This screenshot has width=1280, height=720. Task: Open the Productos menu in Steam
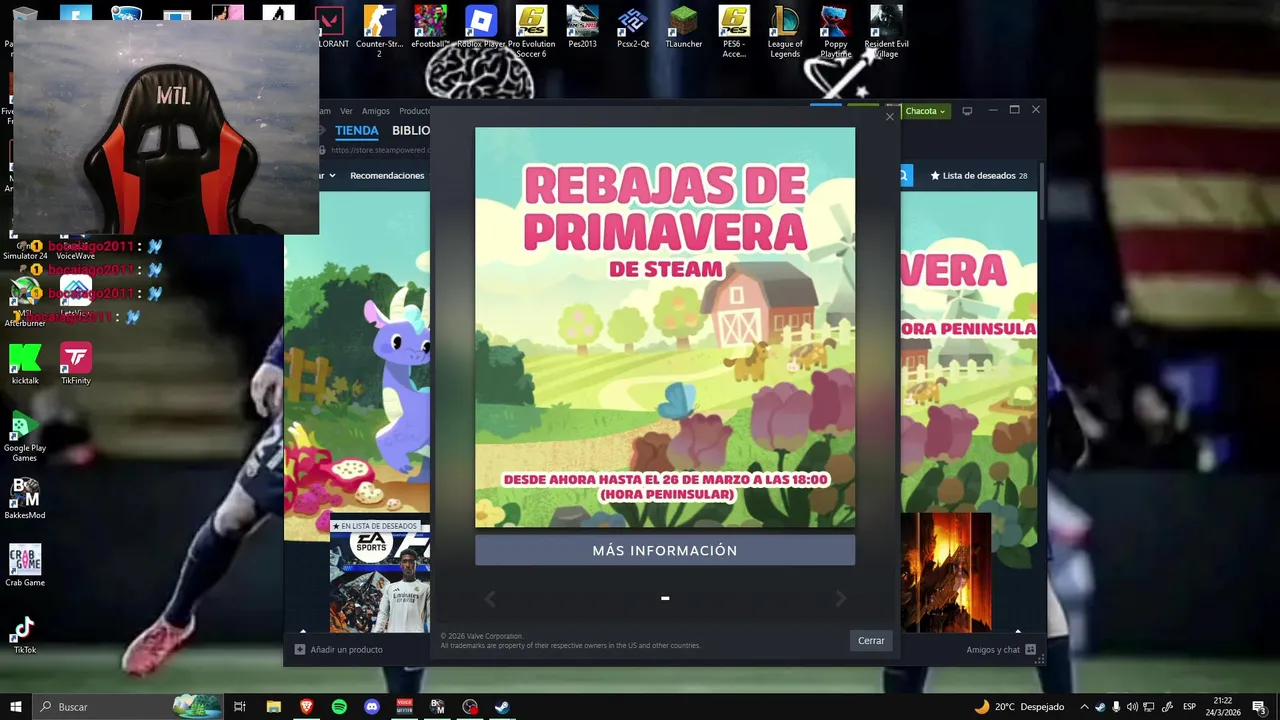[415, 111]
